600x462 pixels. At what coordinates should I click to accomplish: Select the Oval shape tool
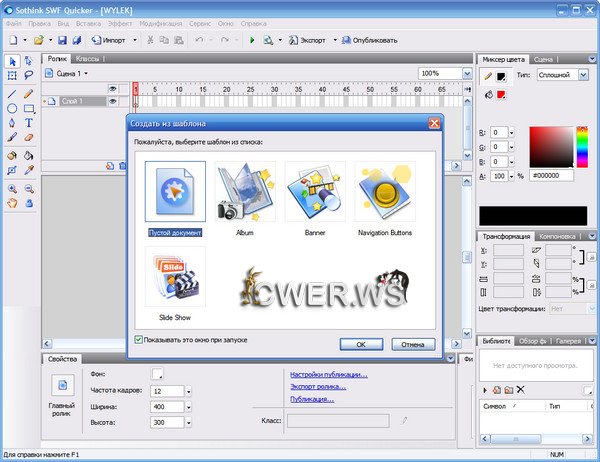pyautogui.click(x=12, y=108)
